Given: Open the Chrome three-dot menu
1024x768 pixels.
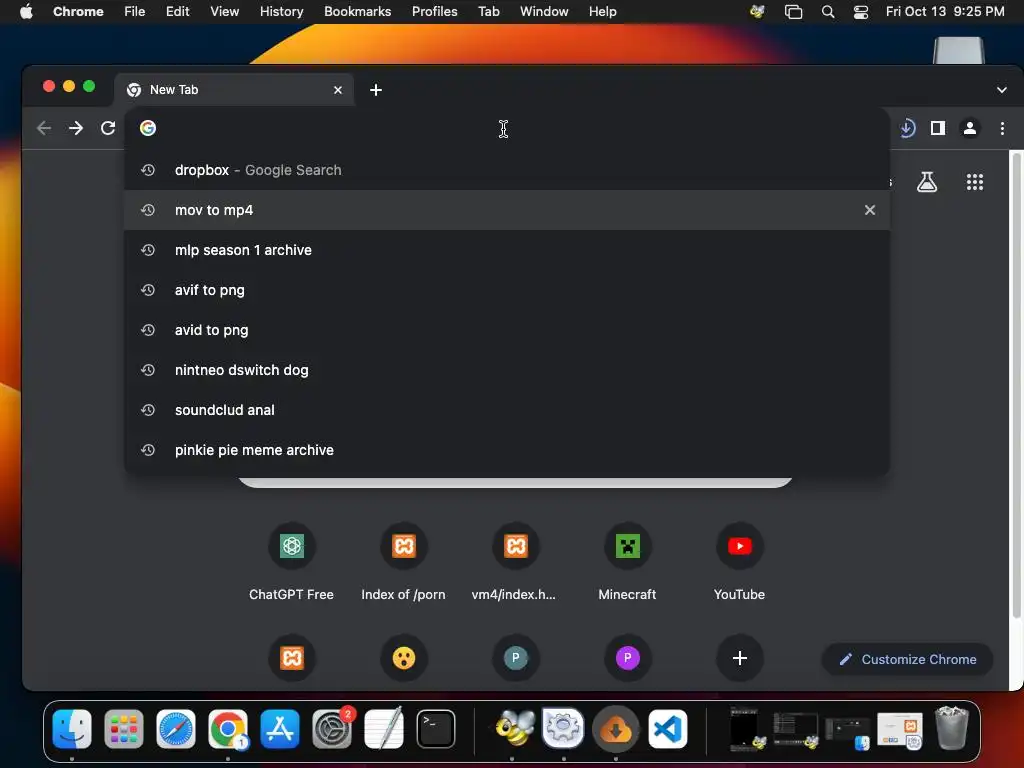Looking at the screenshot, I should pyautogui.click(x=1002, y=128).
